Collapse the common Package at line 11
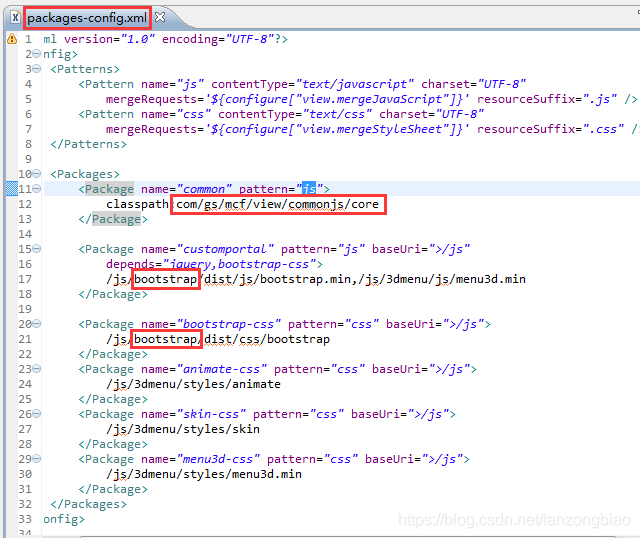This screenshot has height=538, width=640. (x=37, y=189)
